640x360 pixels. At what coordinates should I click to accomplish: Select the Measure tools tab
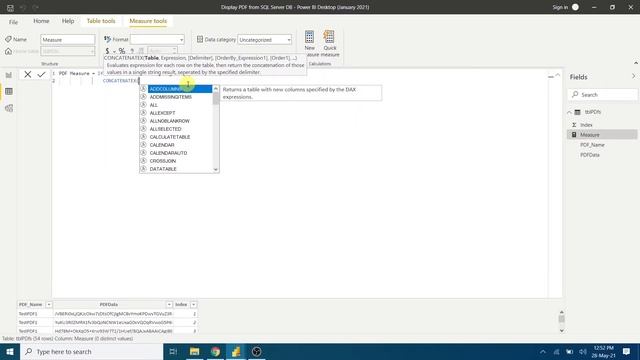pos(148,21)
